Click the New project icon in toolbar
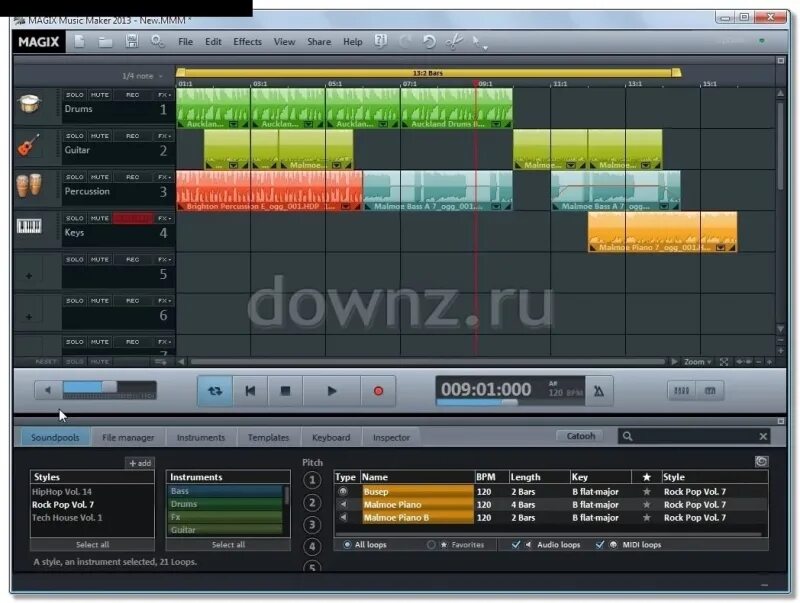 tap(79, 41)
